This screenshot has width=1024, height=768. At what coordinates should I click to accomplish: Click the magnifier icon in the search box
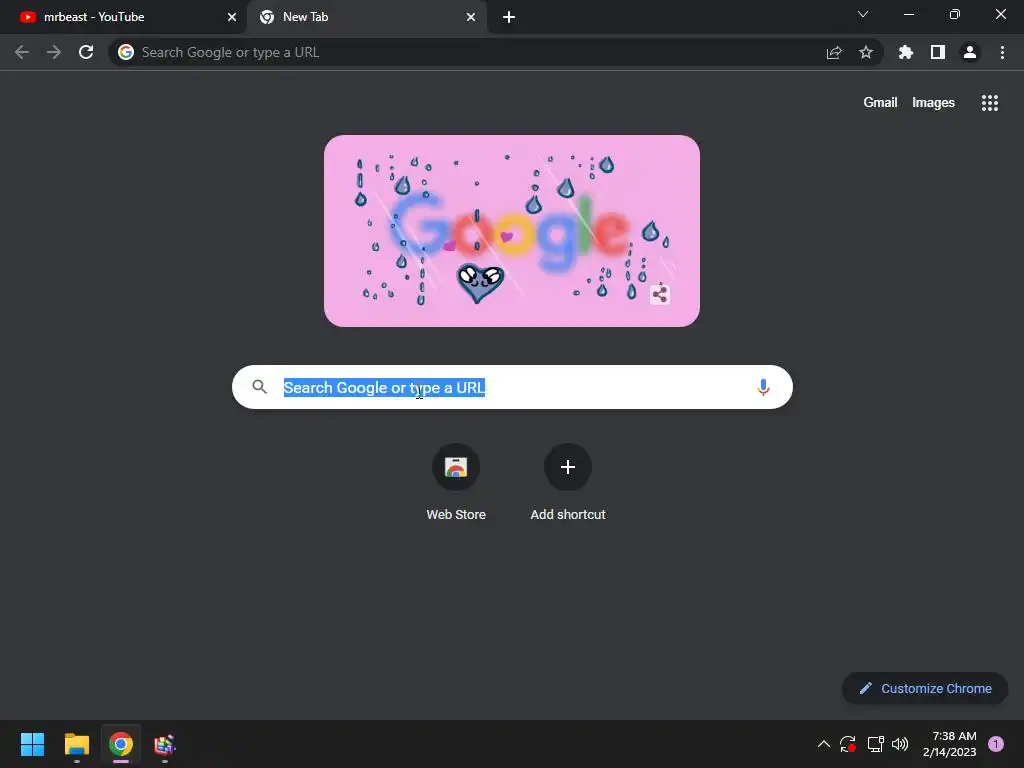click(x=260, y=387)
